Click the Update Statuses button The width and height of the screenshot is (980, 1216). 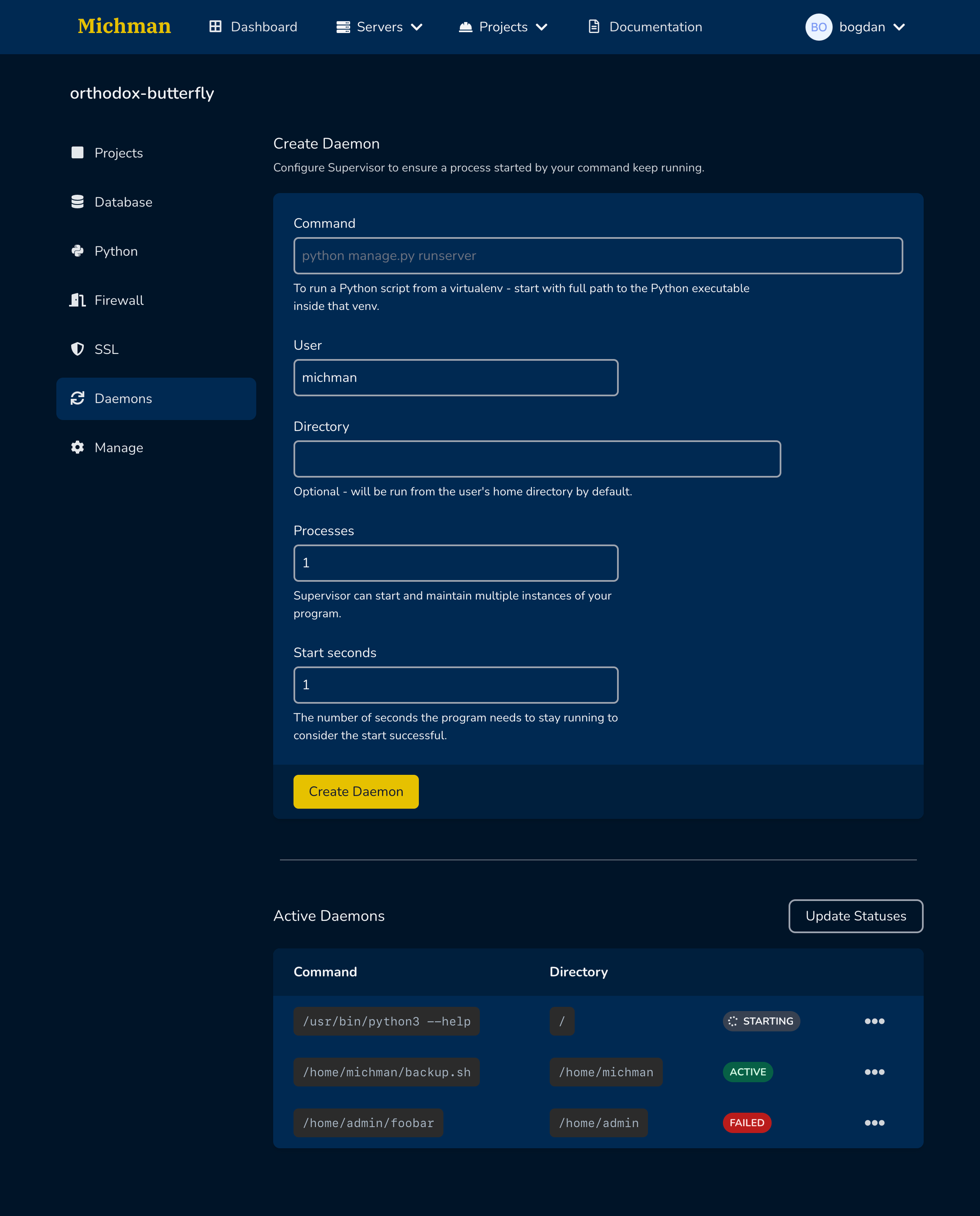[855, 916]
